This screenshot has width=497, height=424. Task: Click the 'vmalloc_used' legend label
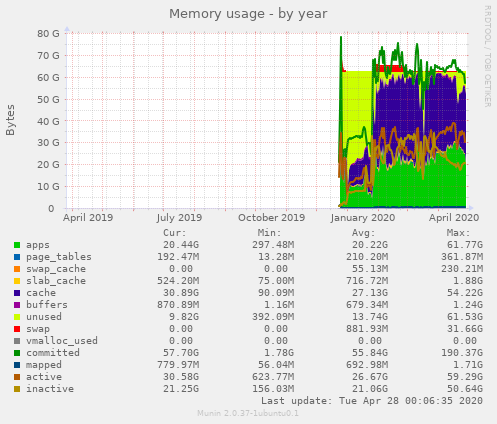click(x=62, y=341)
